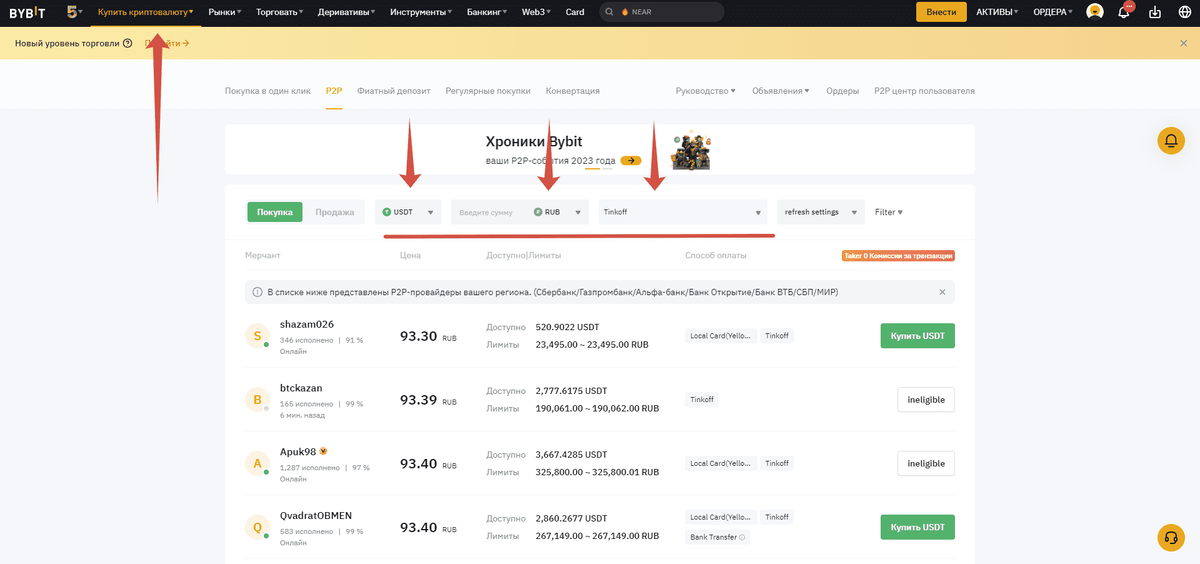Switch to Фиатный депозит tab

(394, 91)
